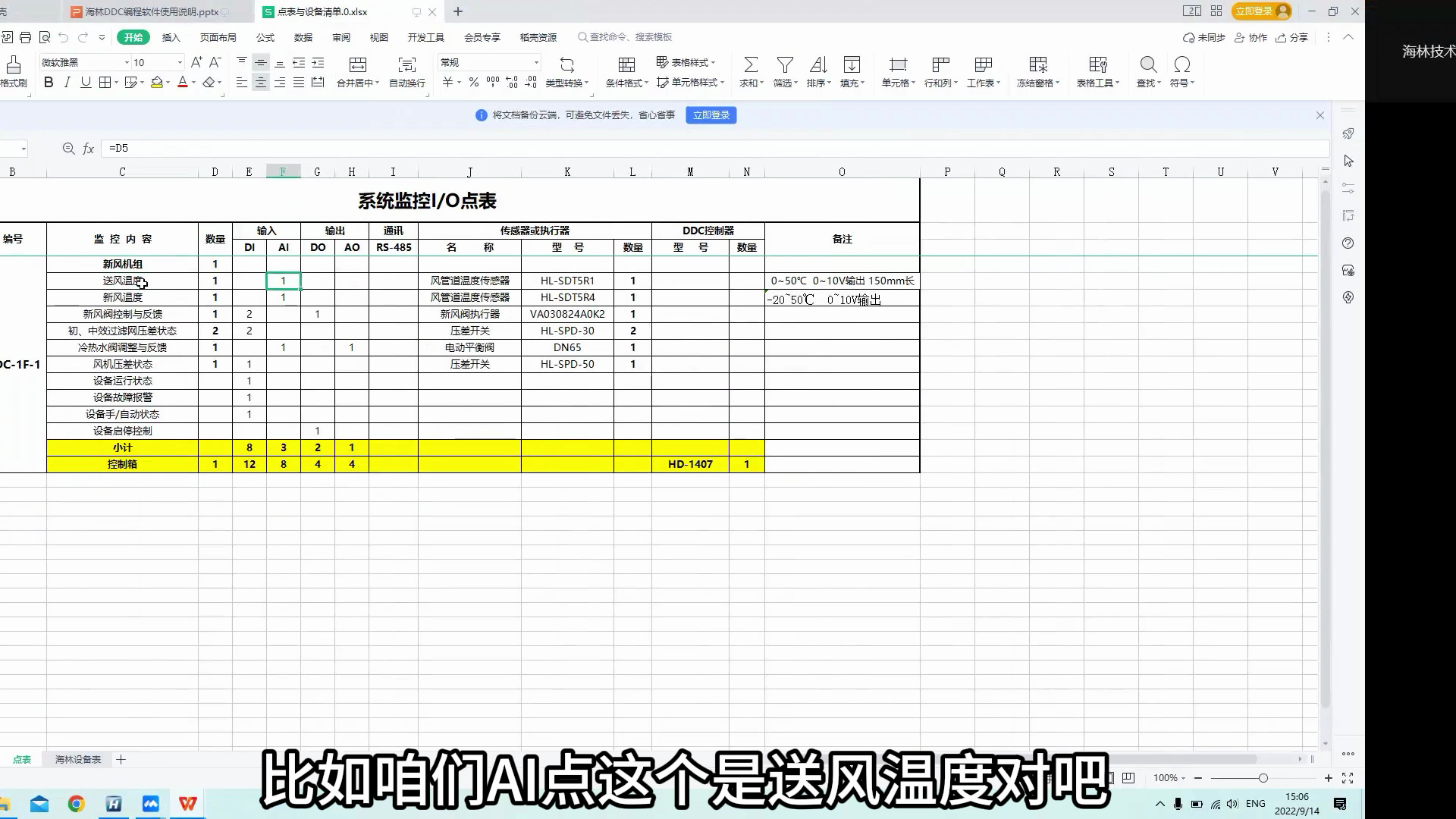Toggle top vertical alignment
This screenshot has height=819, width=1456.
(242, 62)
